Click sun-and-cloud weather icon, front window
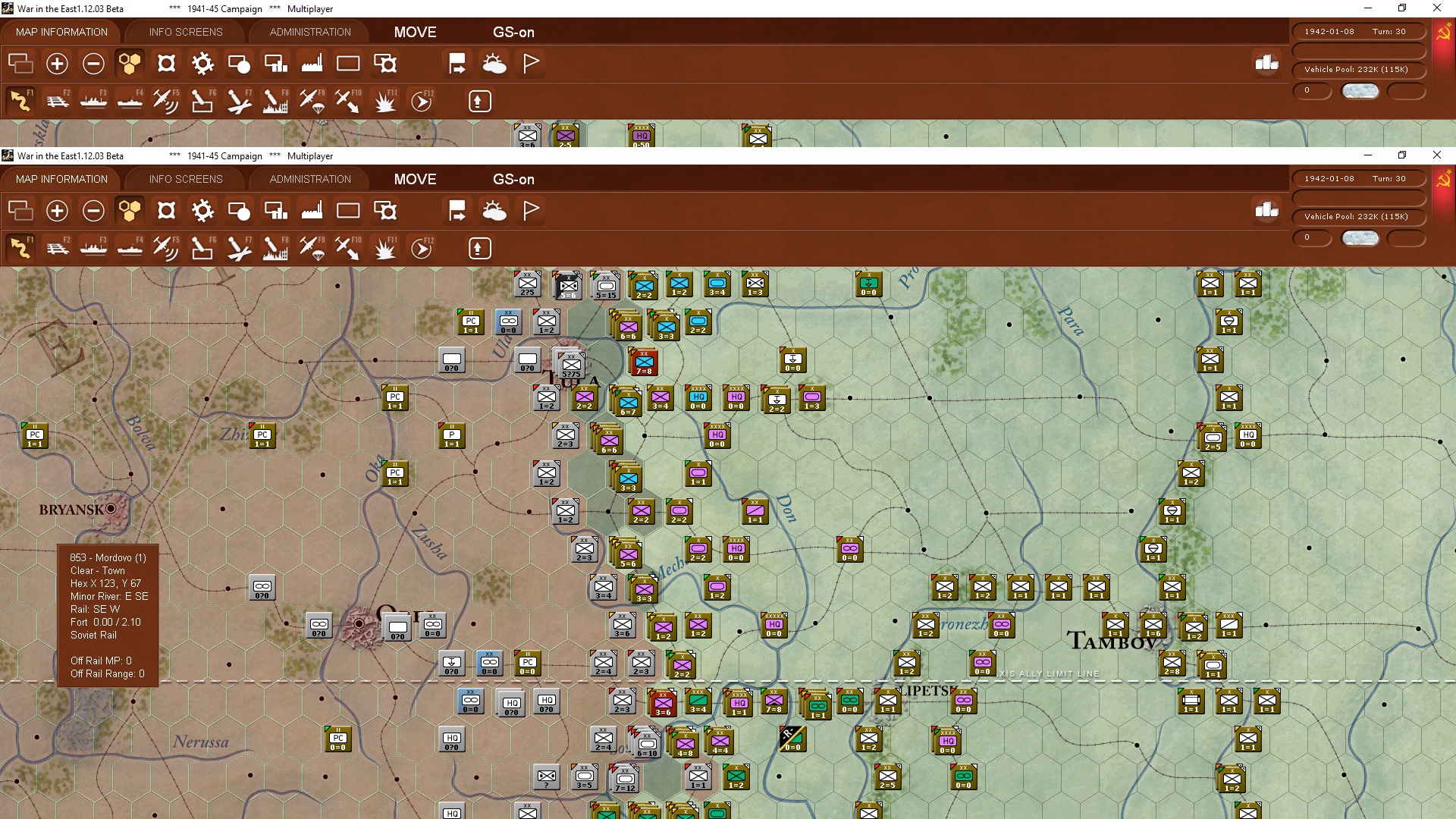The width and height of the screenshot is (1456, 819). coord(494,211)
